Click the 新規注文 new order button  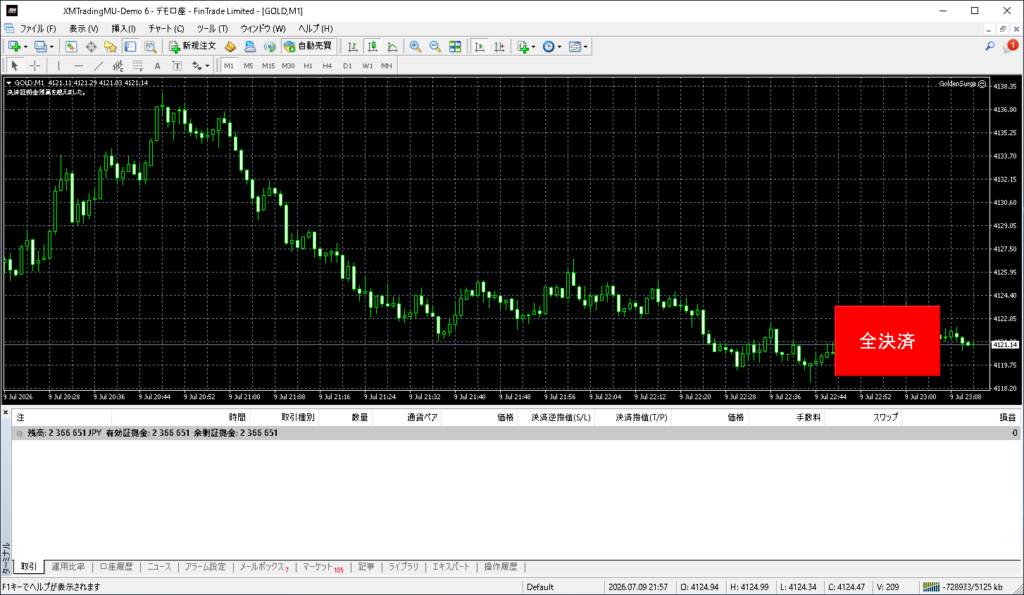[x=192, y=46]
